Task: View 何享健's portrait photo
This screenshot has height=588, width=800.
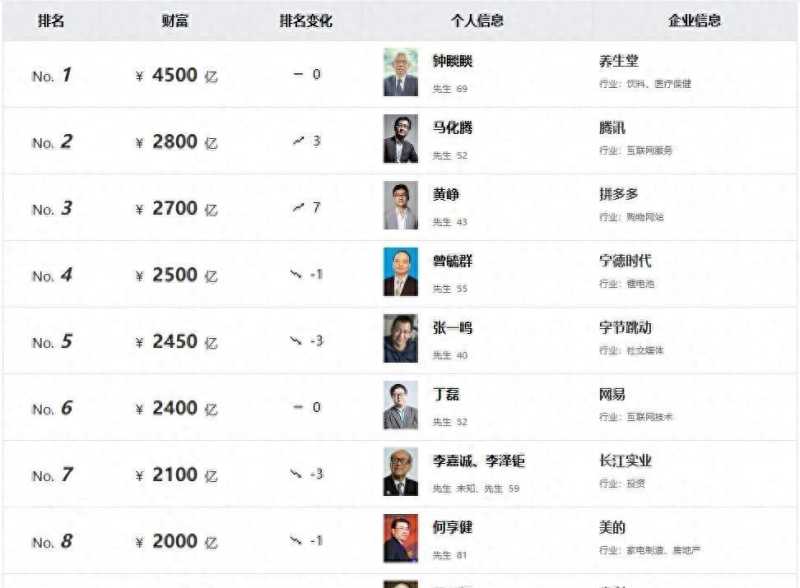Action: pos(401,538)
